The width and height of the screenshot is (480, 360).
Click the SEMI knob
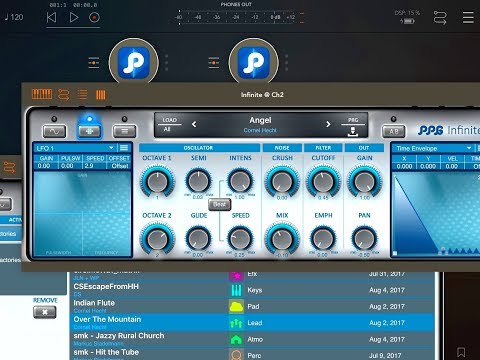coord(198,181)
